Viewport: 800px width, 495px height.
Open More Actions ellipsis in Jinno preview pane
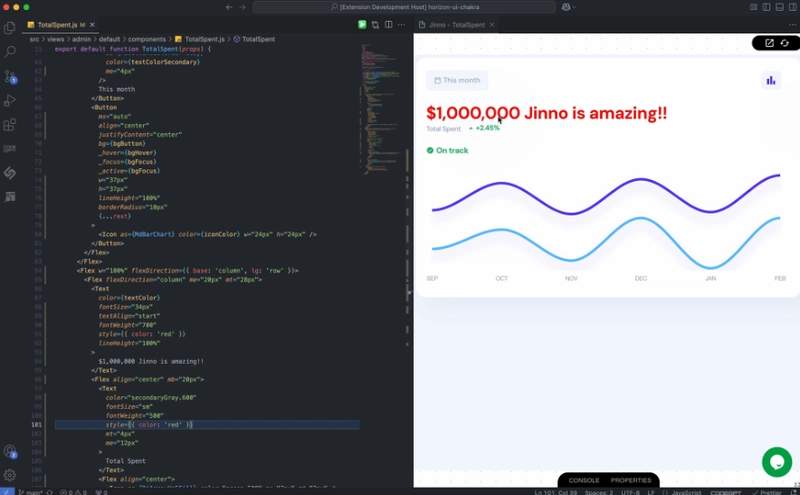coord(792,24)
